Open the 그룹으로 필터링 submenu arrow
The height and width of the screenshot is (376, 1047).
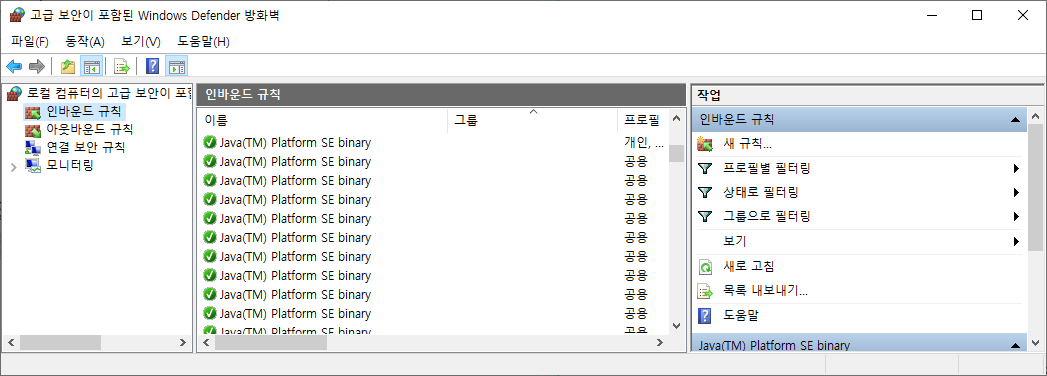(1016, 216)
